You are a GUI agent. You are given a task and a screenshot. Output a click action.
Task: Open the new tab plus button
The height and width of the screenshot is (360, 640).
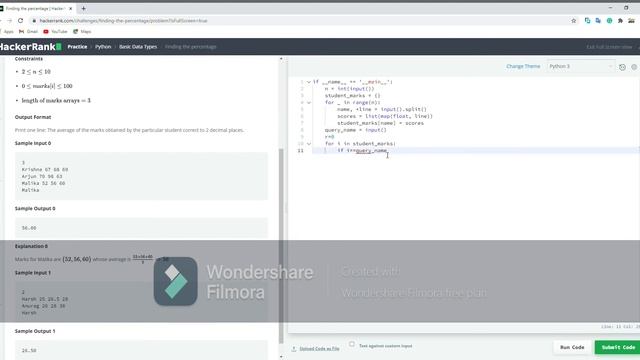[x=83, y=8]
